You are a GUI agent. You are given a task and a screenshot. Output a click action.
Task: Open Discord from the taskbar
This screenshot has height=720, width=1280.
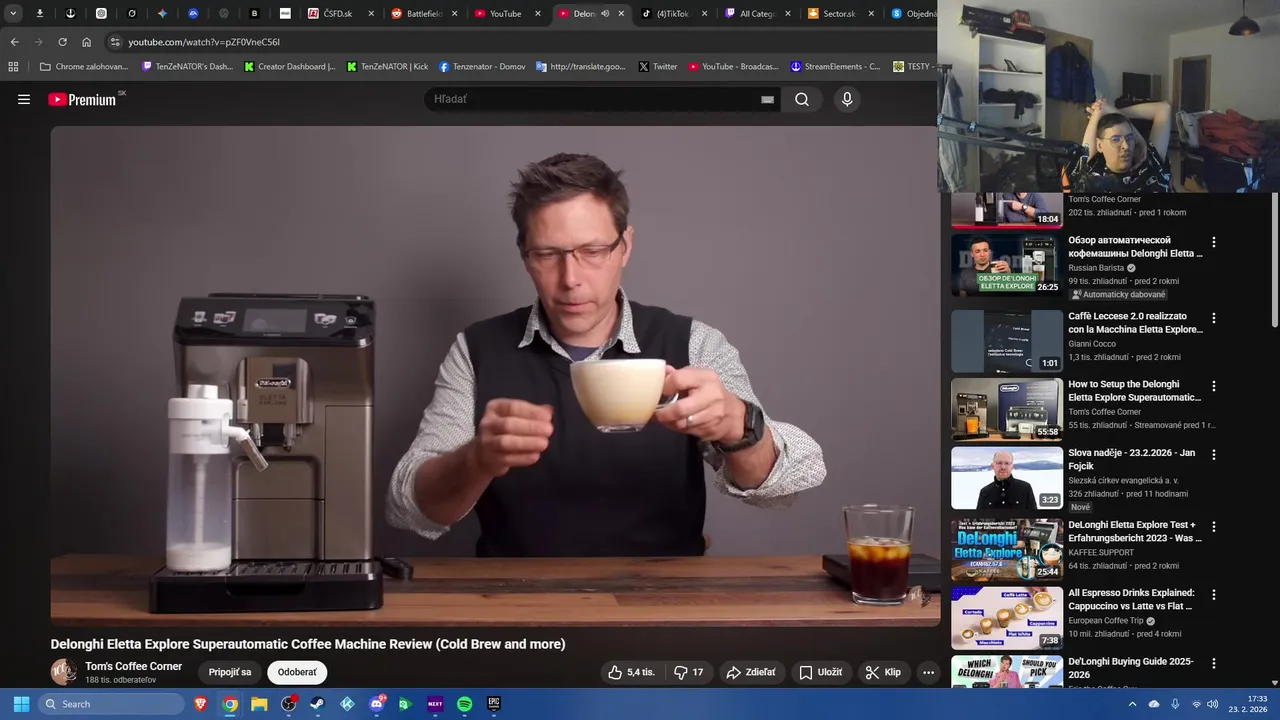tap(376, 704)
